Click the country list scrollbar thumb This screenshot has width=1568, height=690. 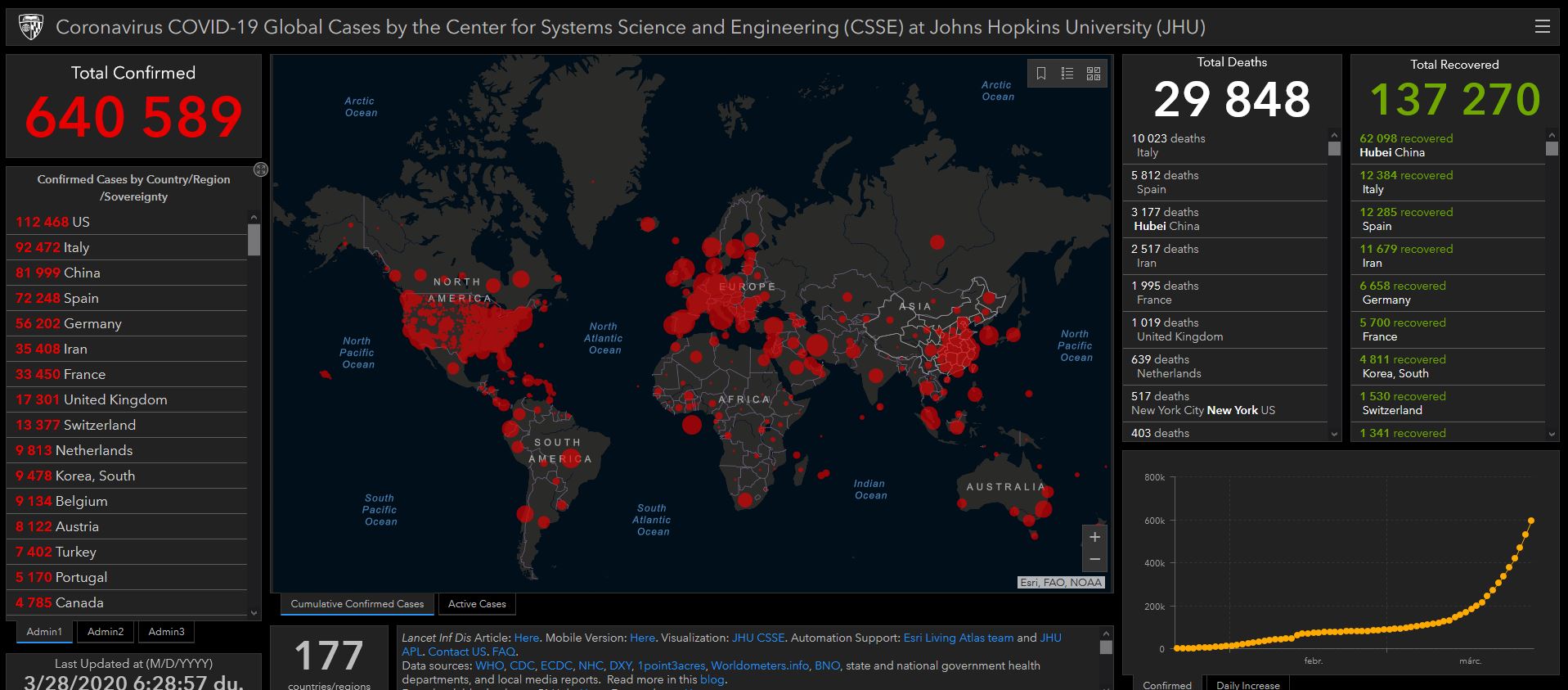pyautogui.click(x=254, y=240)
